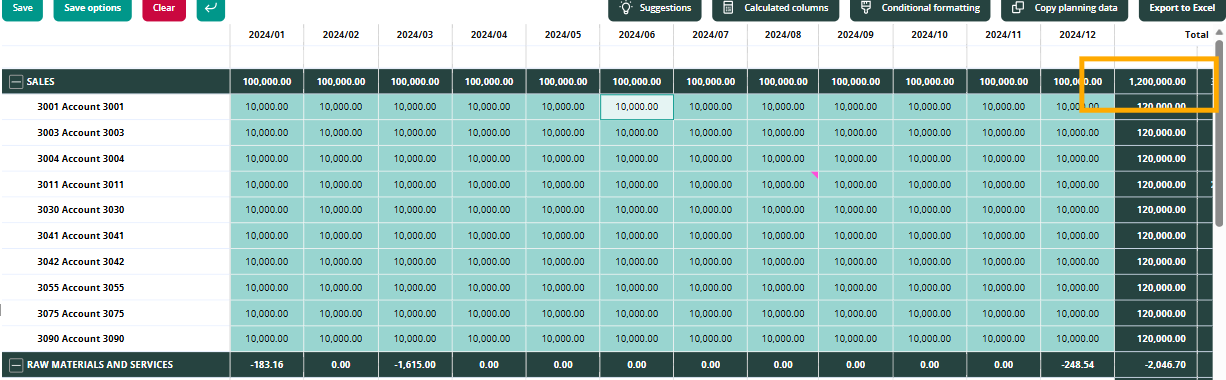Screen dimensions: 1226x380
Task: Click the SALES 2024/02 total 100,000.00
Action: point(341,82)
